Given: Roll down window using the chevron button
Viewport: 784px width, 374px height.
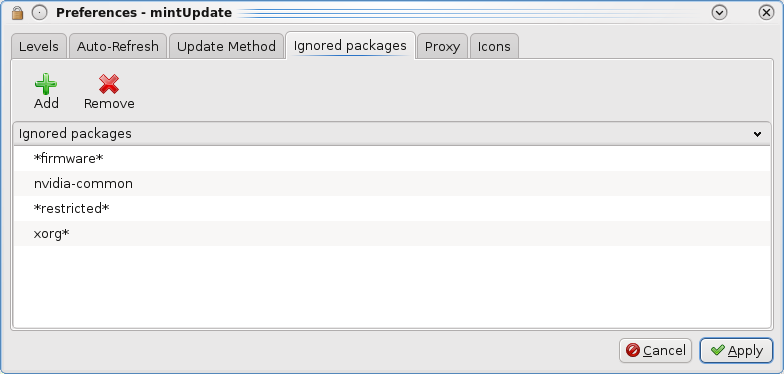Looking at the screenshot, I should [x=719, y=13].
